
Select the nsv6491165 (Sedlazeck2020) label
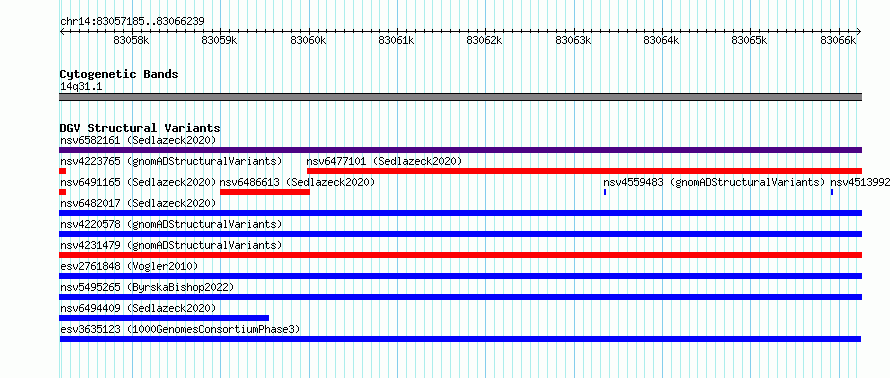[138, 182]
